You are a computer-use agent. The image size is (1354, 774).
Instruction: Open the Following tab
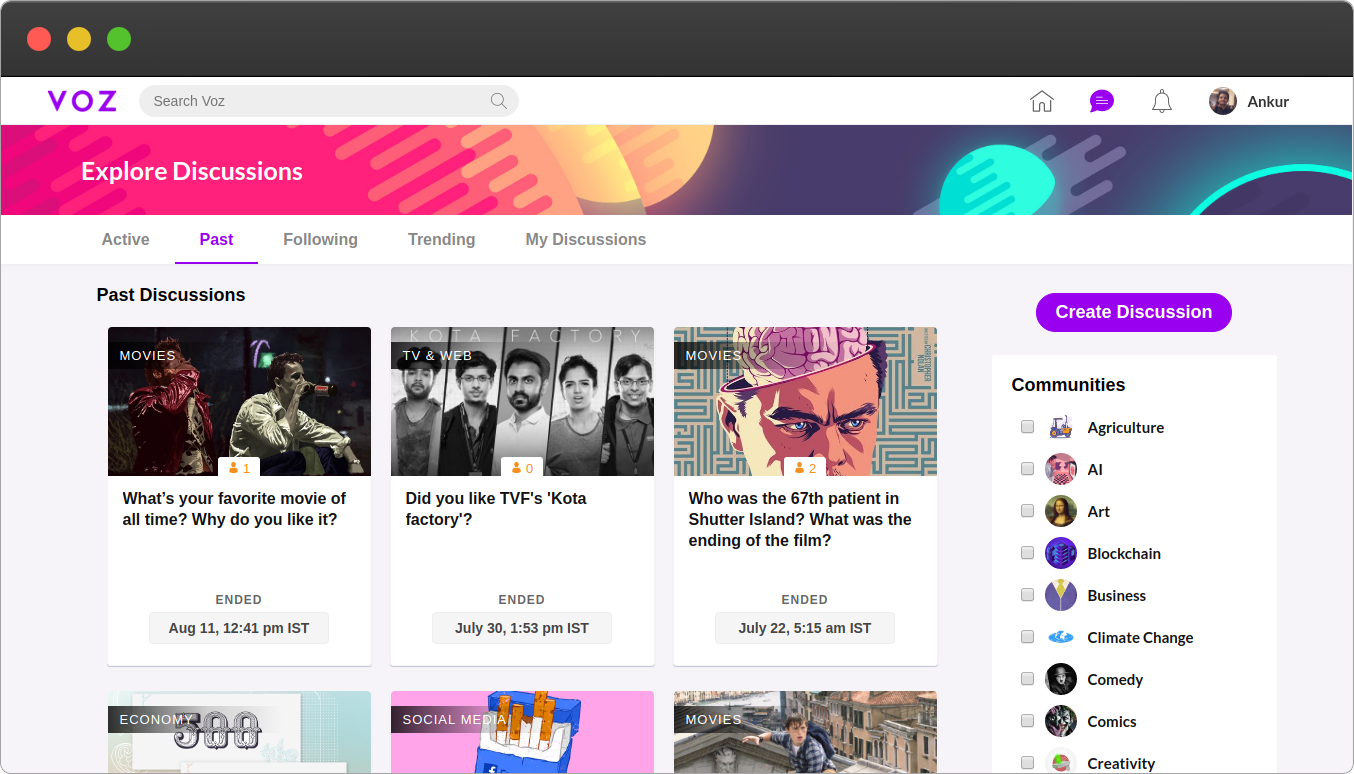click(320, 239)
